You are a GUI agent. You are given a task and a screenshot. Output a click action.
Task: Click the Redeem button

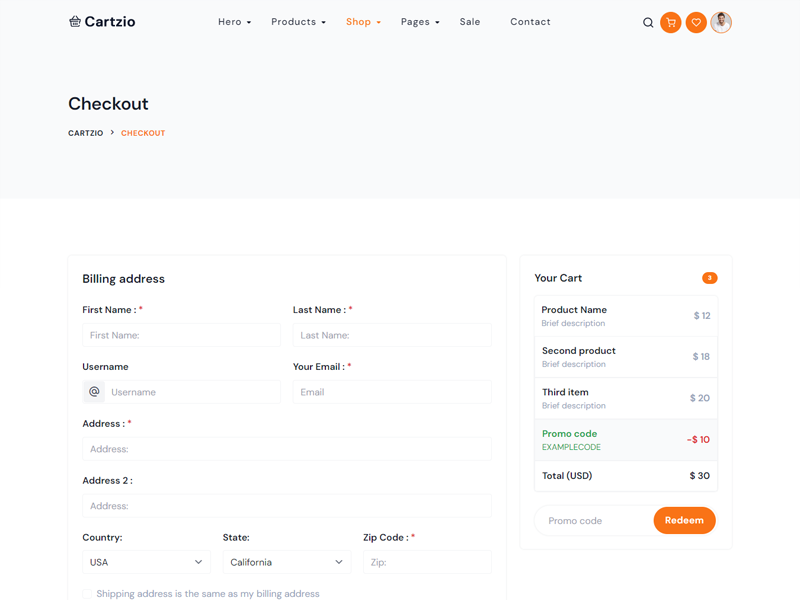684,520
